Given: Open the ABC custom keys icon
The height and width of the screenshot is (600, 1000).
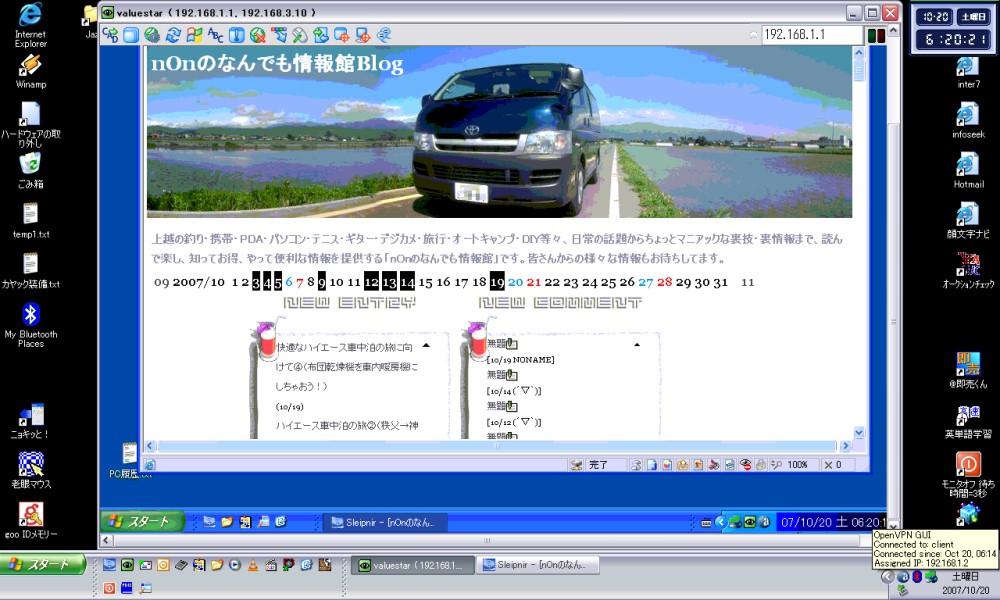Looking at the screenshot, I should 216,34.
